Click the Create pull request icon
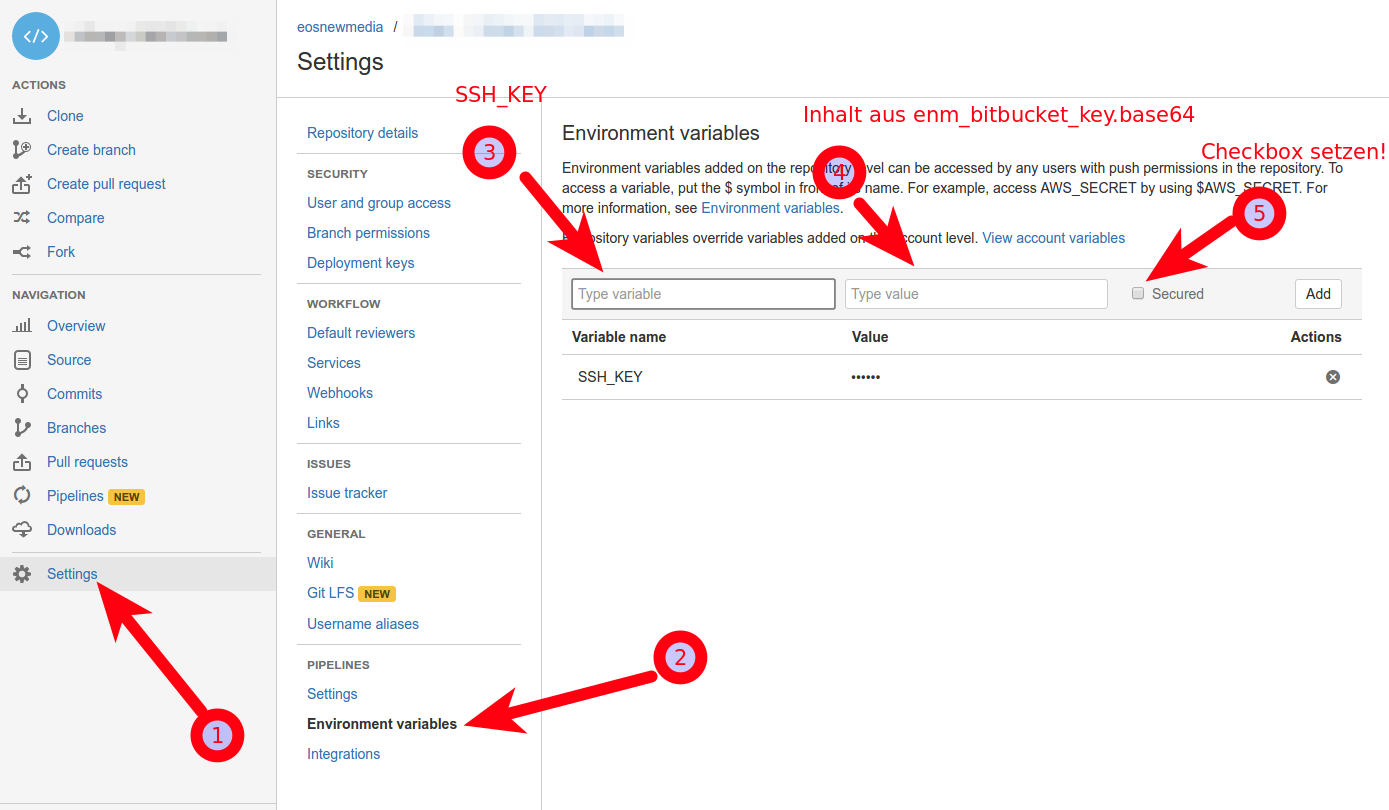The width and height of the screenshot is (1389, 810). [22, 184]
